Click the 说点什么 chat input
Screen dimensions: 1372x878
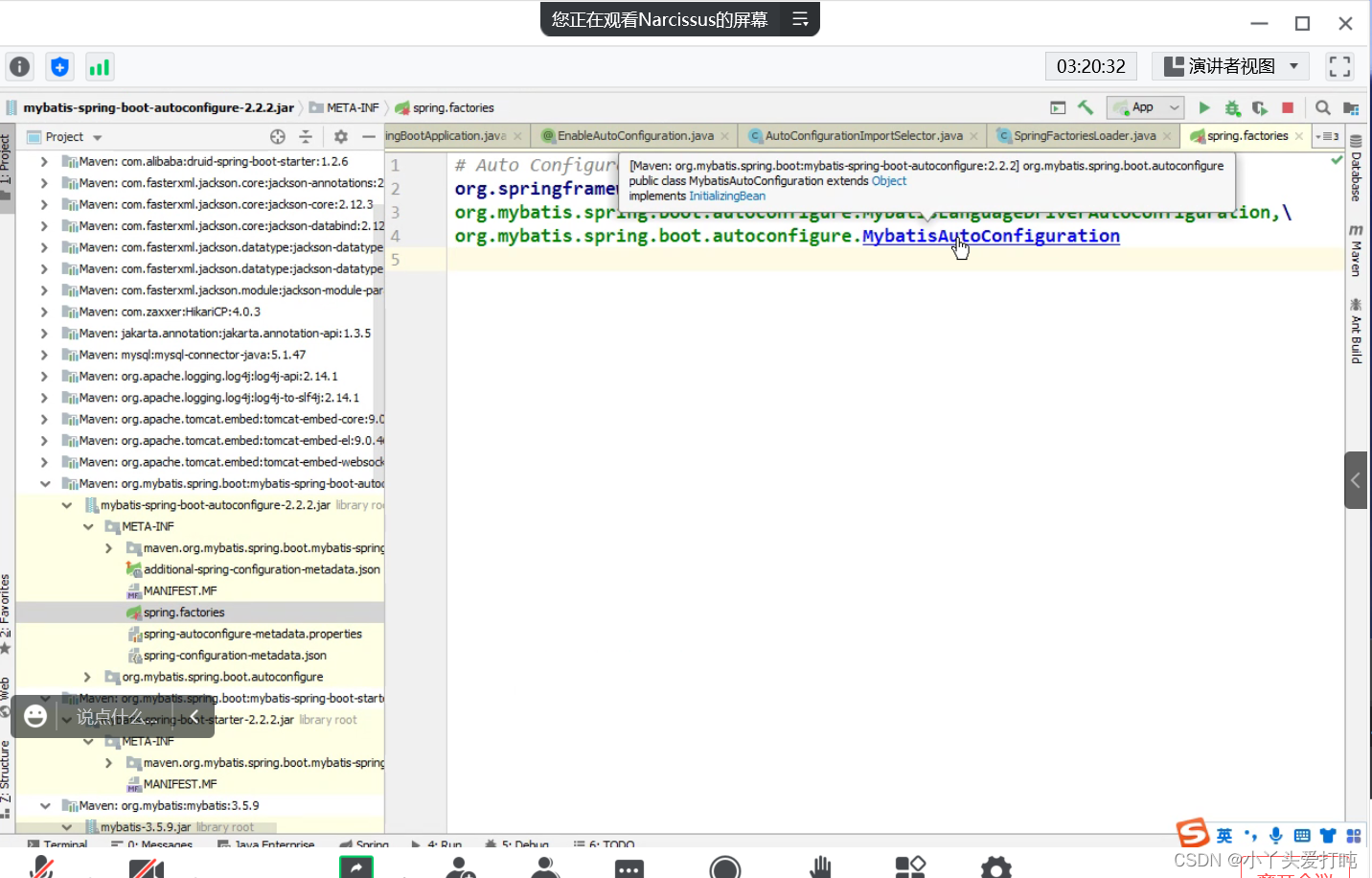pyautogui.click(x=119, y=716)
